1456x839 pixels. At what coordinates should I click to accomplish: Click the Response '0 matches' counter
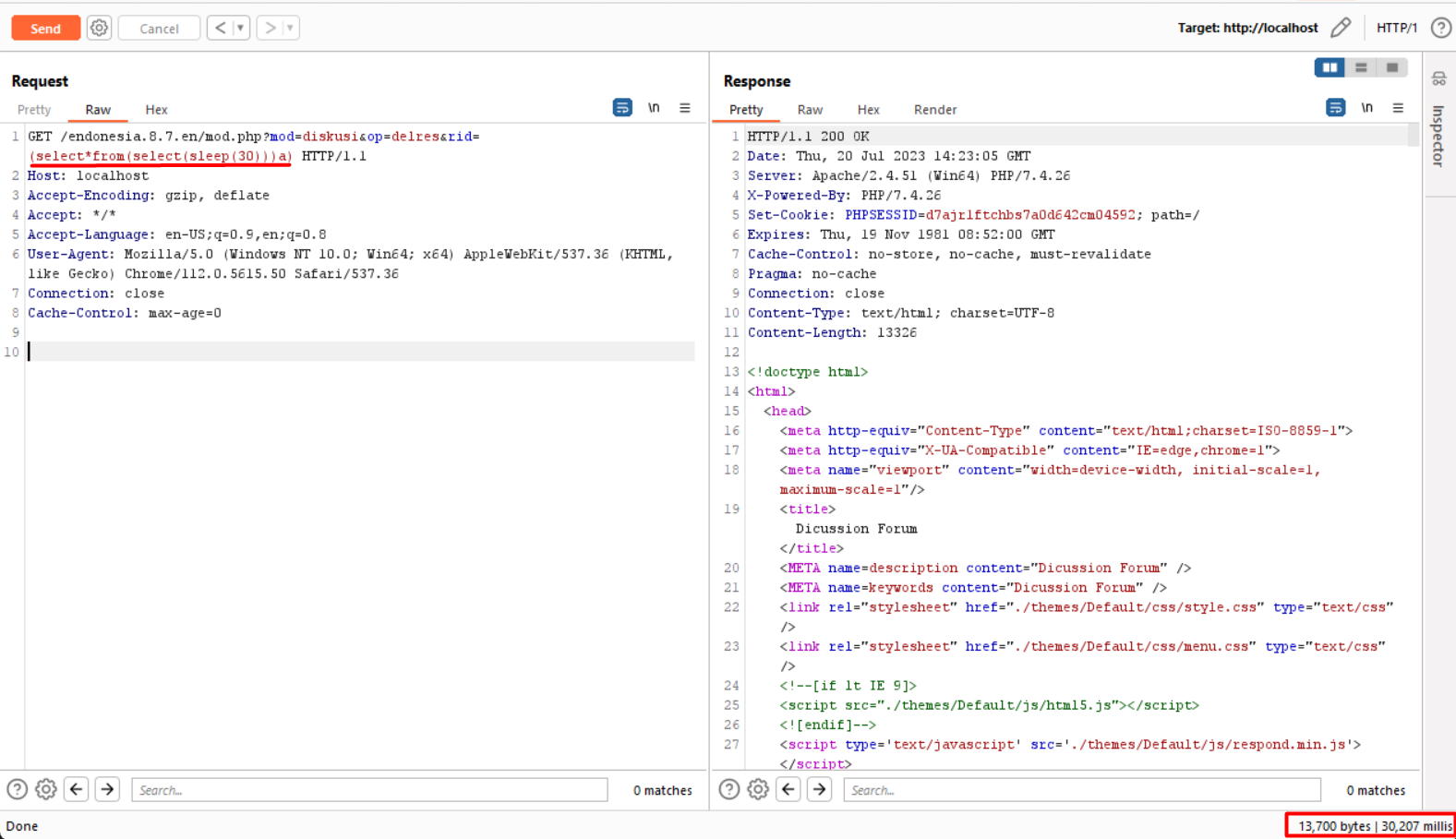pos(1376,790)
